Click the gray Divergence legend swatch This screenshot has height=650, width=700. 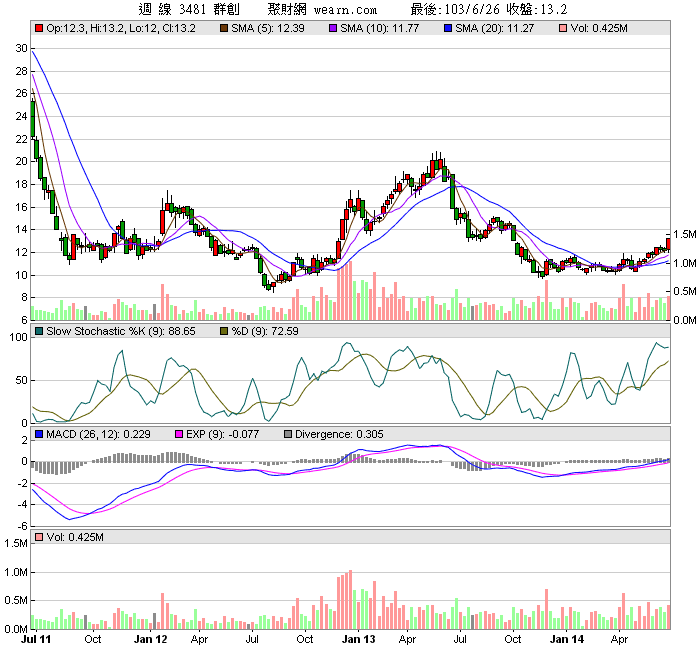(x=288, y=434)
